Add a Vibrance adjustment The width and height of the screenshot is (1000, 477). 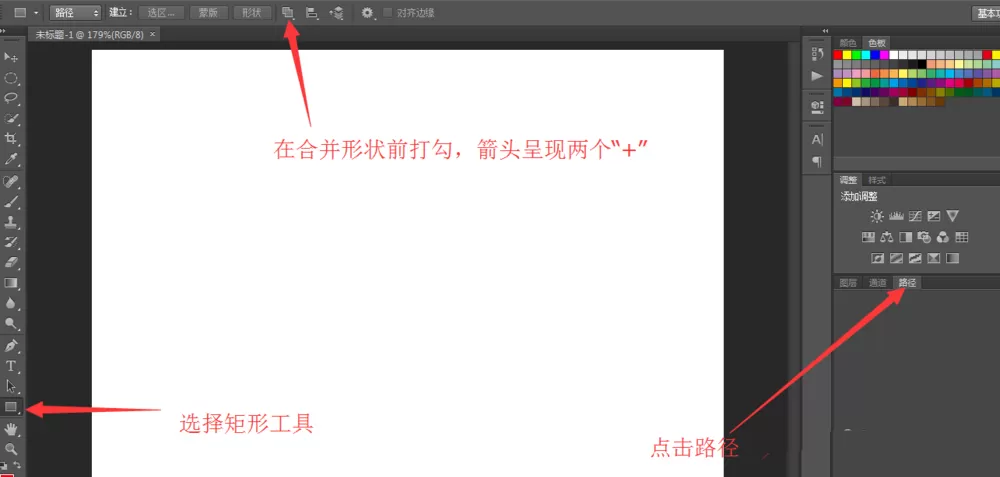click(x=952, y=216)
